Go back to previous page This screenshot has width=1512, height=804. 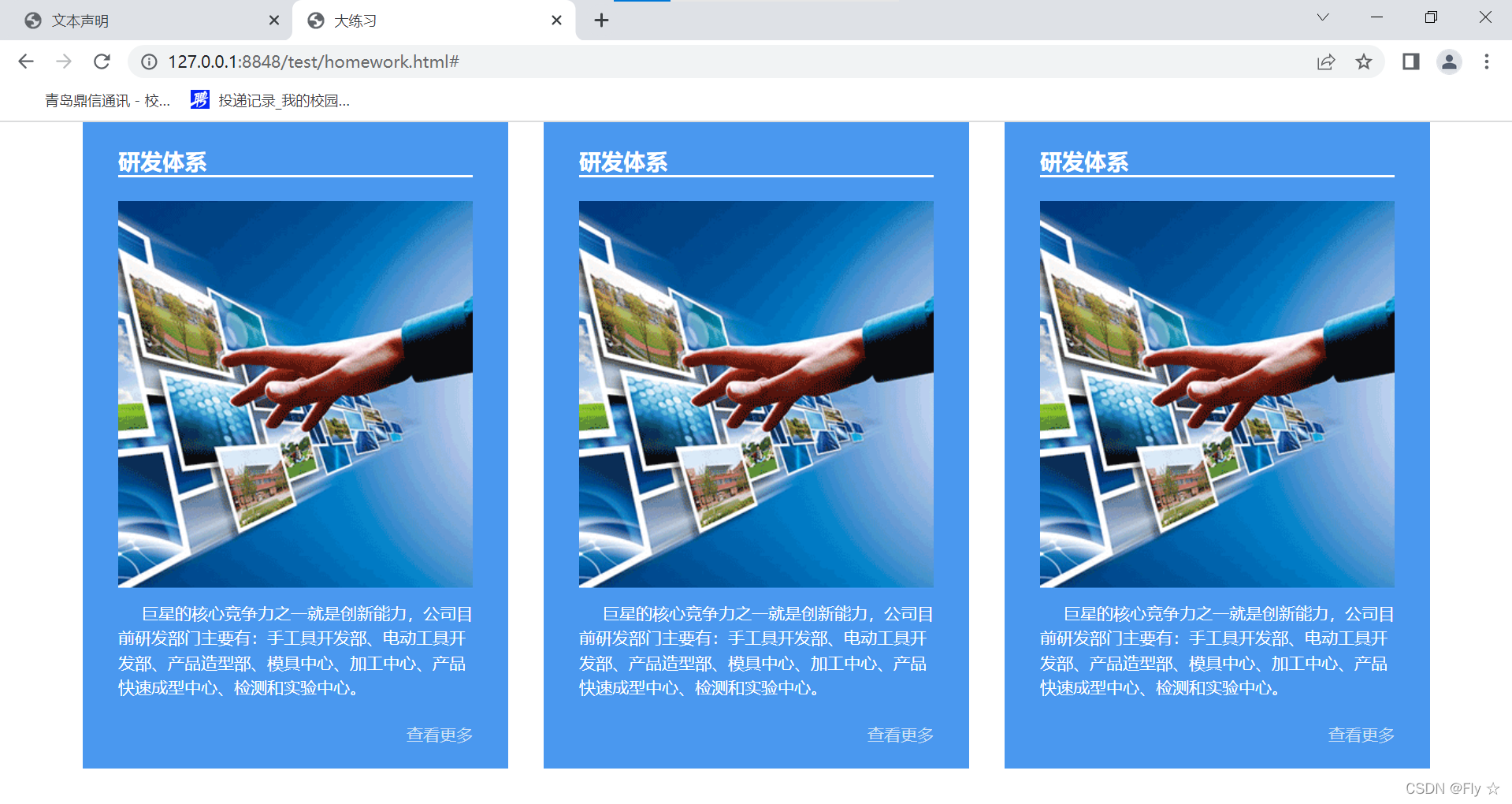pyautogui.click(x=26, y=61)
